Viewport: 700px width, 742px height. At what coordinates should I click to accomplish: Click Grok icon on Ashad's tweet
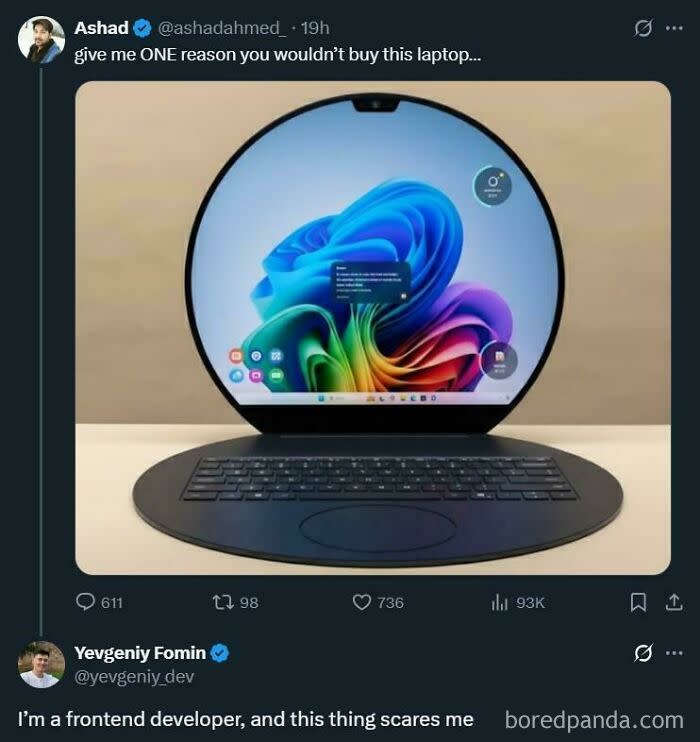[644, 28]
